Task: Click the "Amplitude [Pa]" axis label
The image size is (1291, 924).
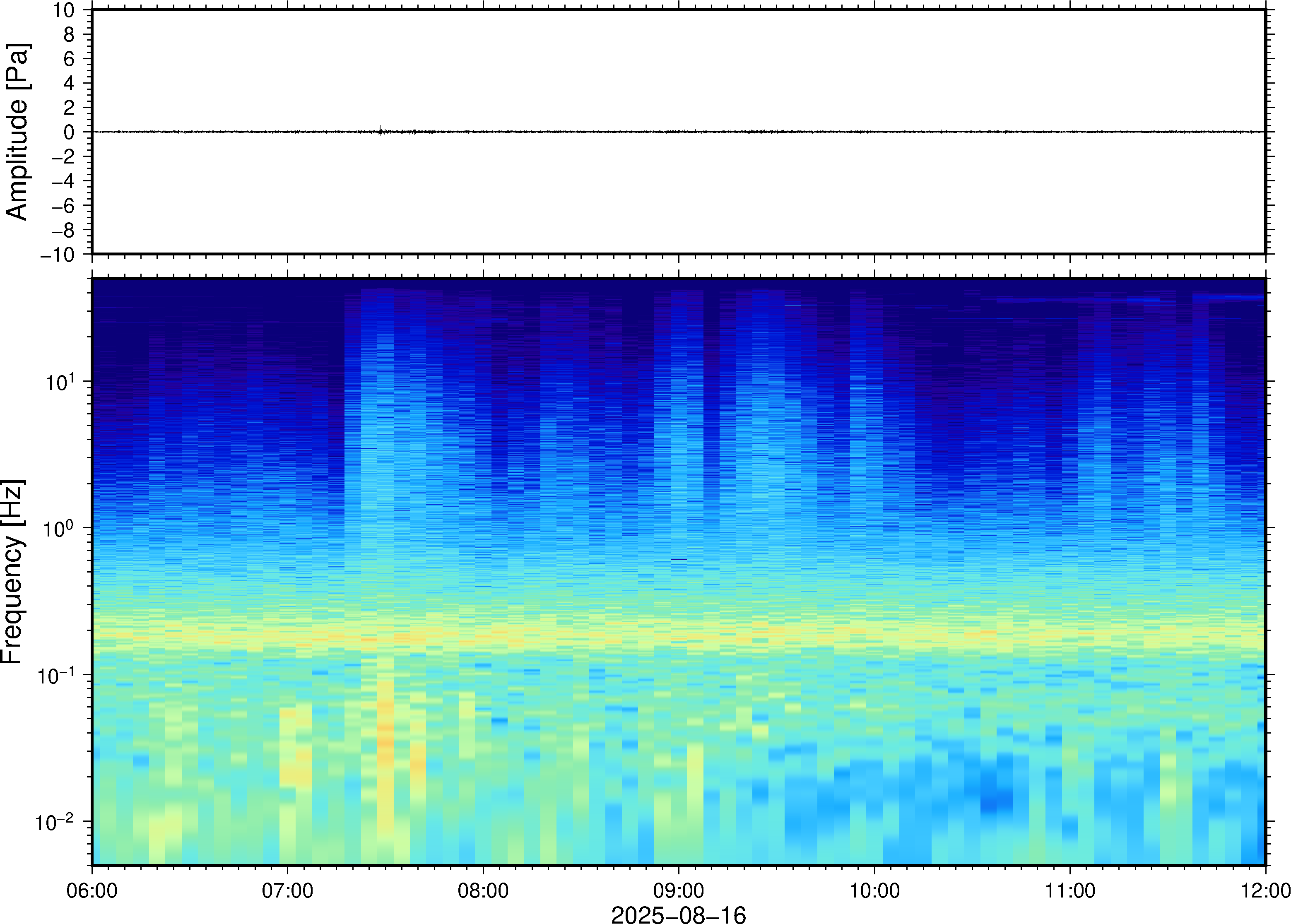Action: click(17, 131)
